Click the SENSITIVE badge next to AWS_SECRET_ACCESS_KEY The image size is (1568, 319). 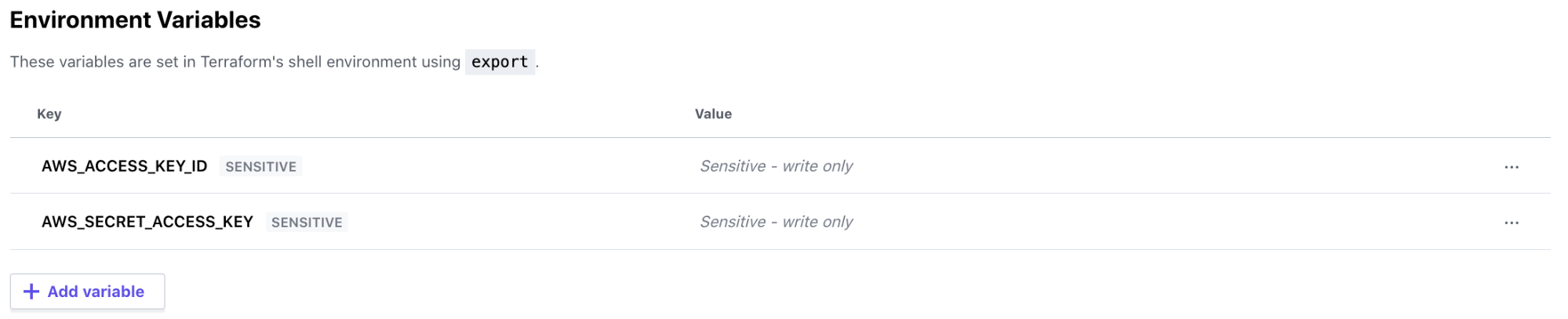[x=307, y=222]
